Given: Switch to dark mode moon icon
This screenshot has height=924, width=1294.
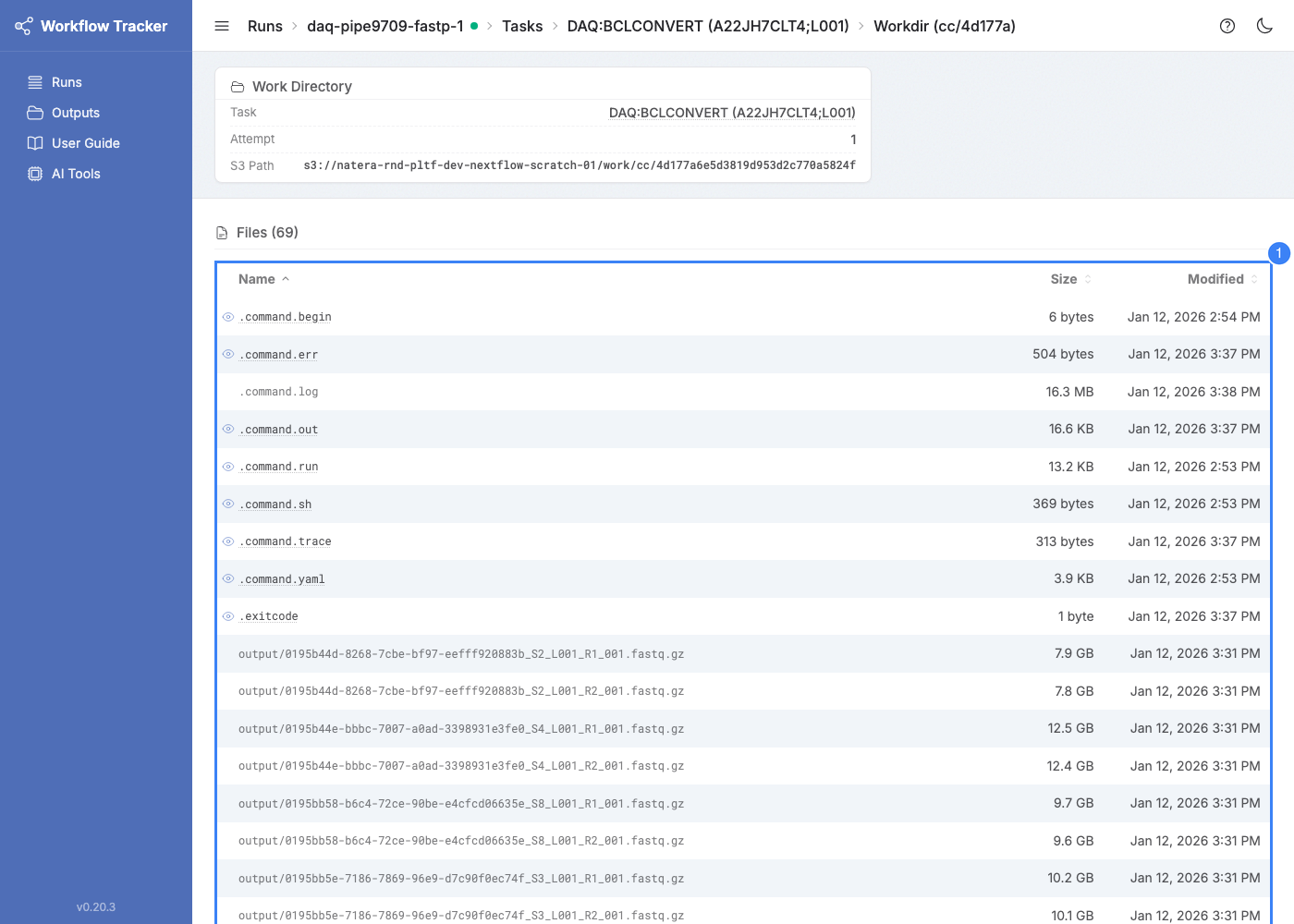Looking at the screenshot, I should point(1264,26).
